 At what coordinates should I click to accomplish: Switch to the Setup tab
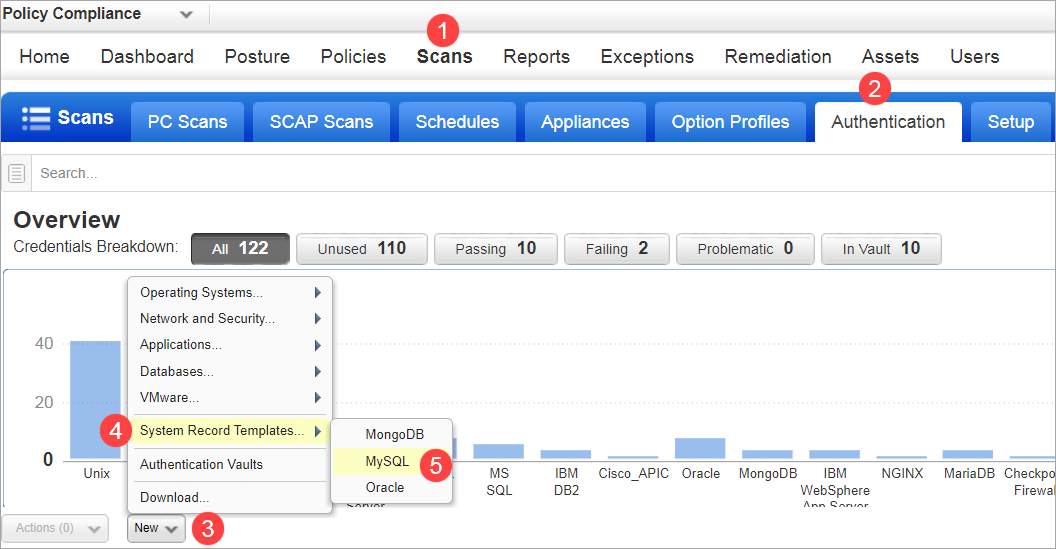pyautogui.click(x=1010, y=122)
